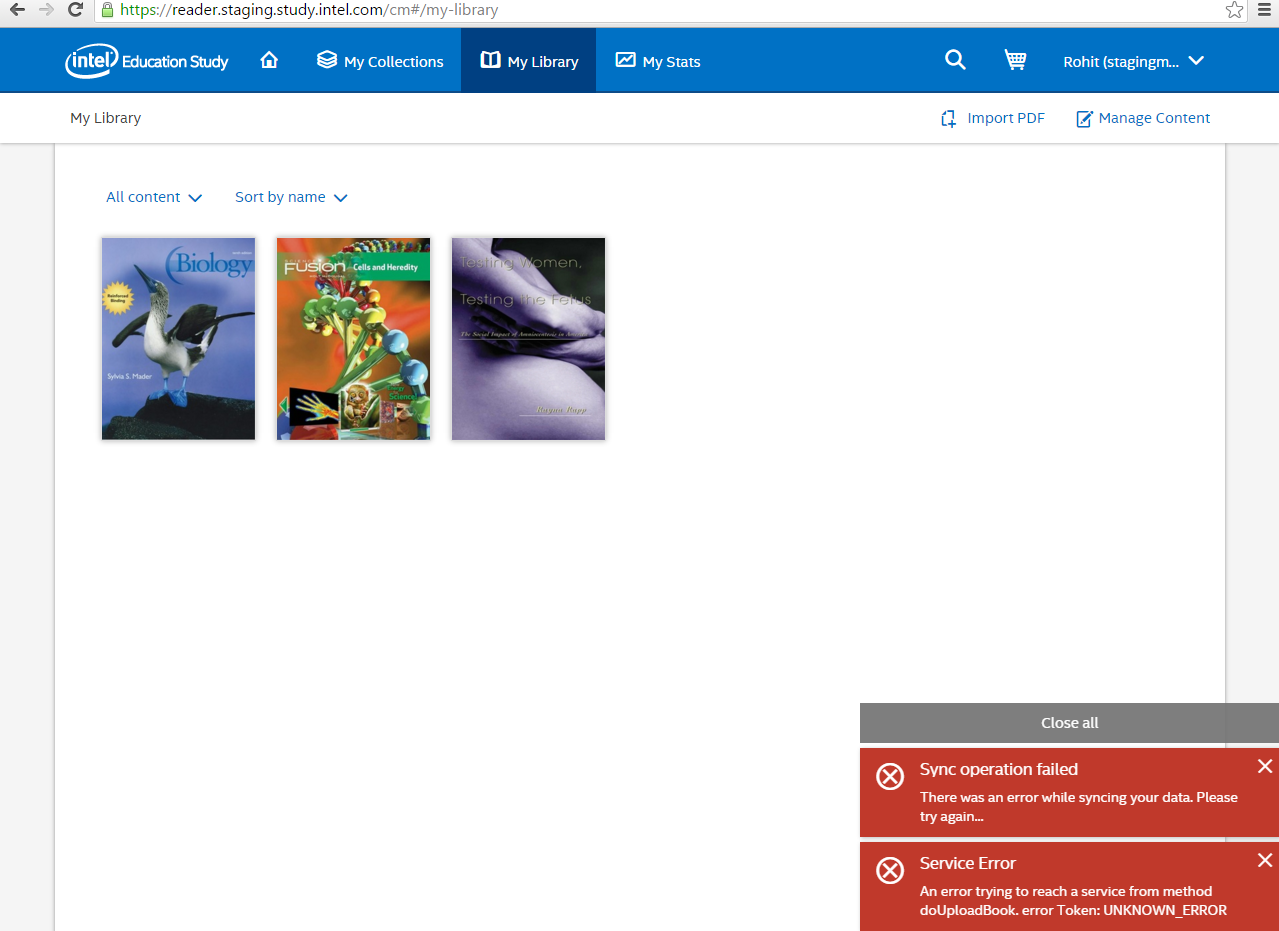Bookmark the page with the star icon
The image size is (1279, 931).
(x=1235, y=10)
